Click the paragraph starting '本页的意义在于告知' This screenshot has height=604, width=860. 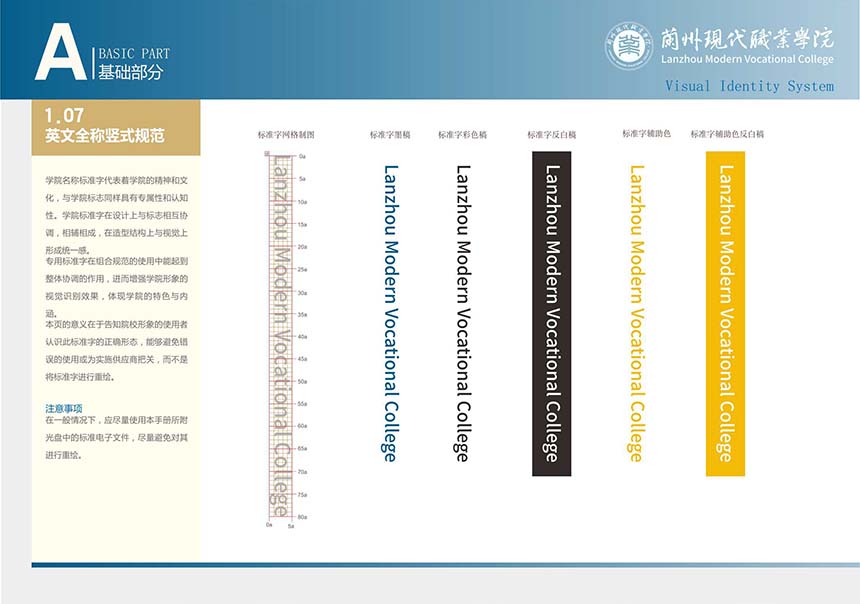coord(116,351)
